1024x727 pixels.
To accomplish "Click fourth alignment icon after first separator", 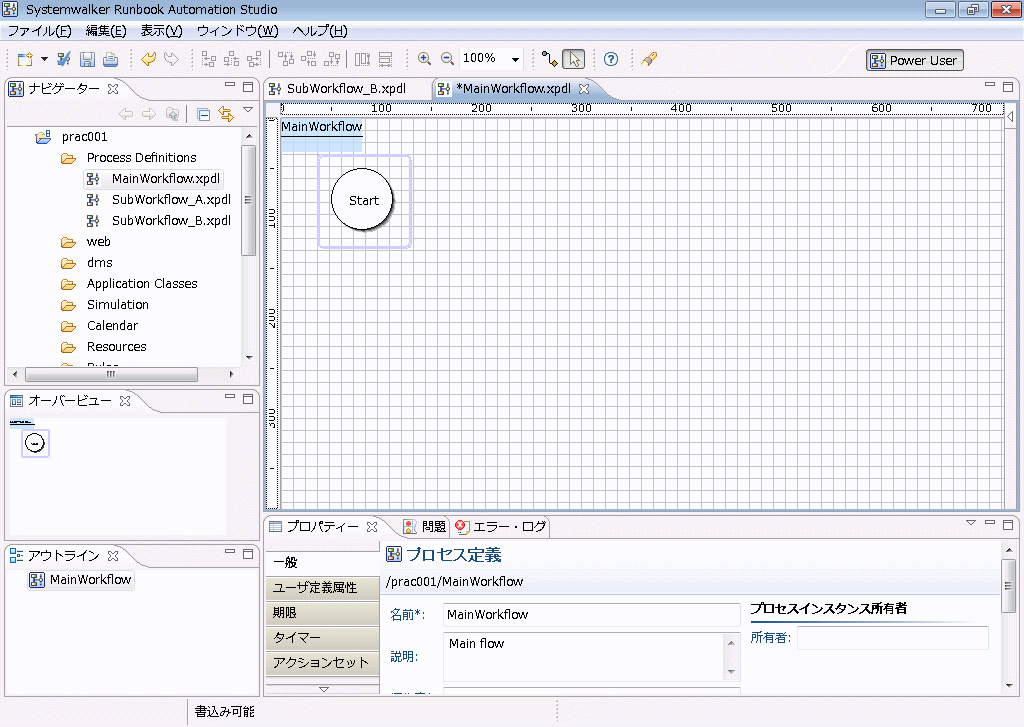I will 285,59.
